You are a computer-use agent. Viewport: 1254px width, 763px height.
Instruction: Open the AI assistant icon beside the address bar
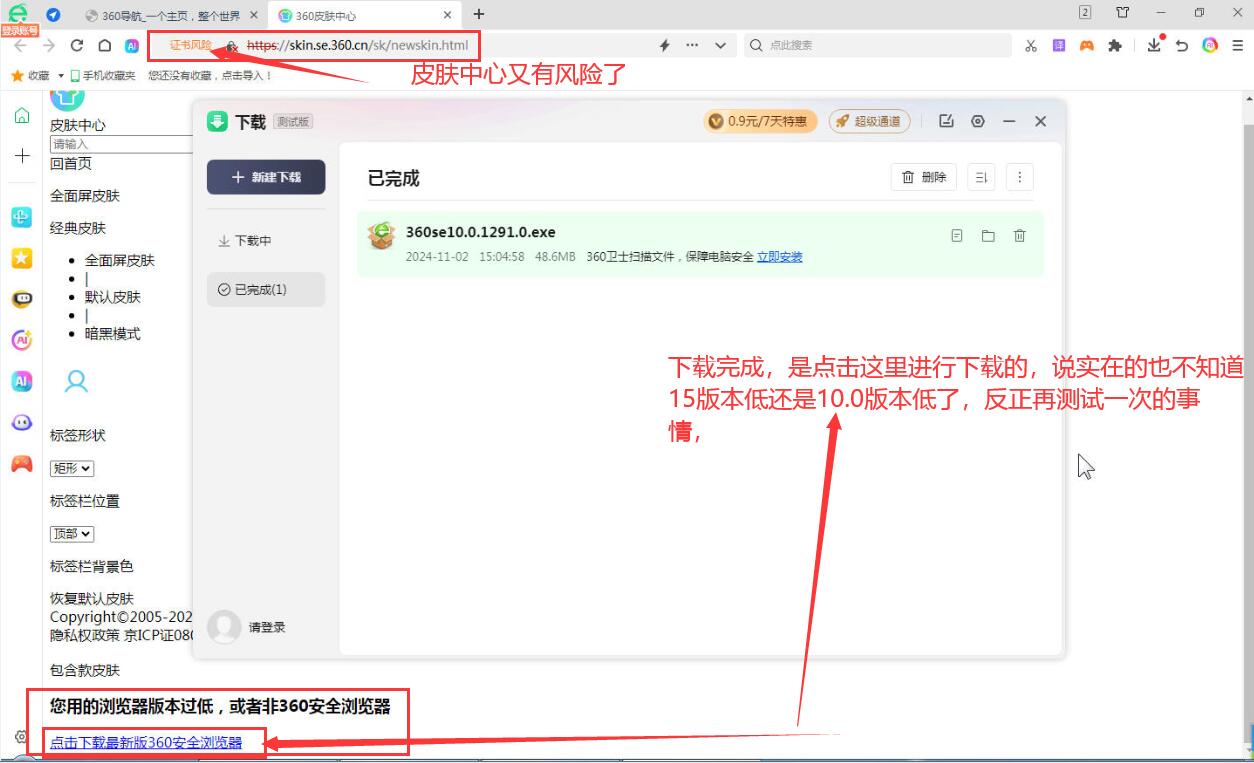[131, 45]
